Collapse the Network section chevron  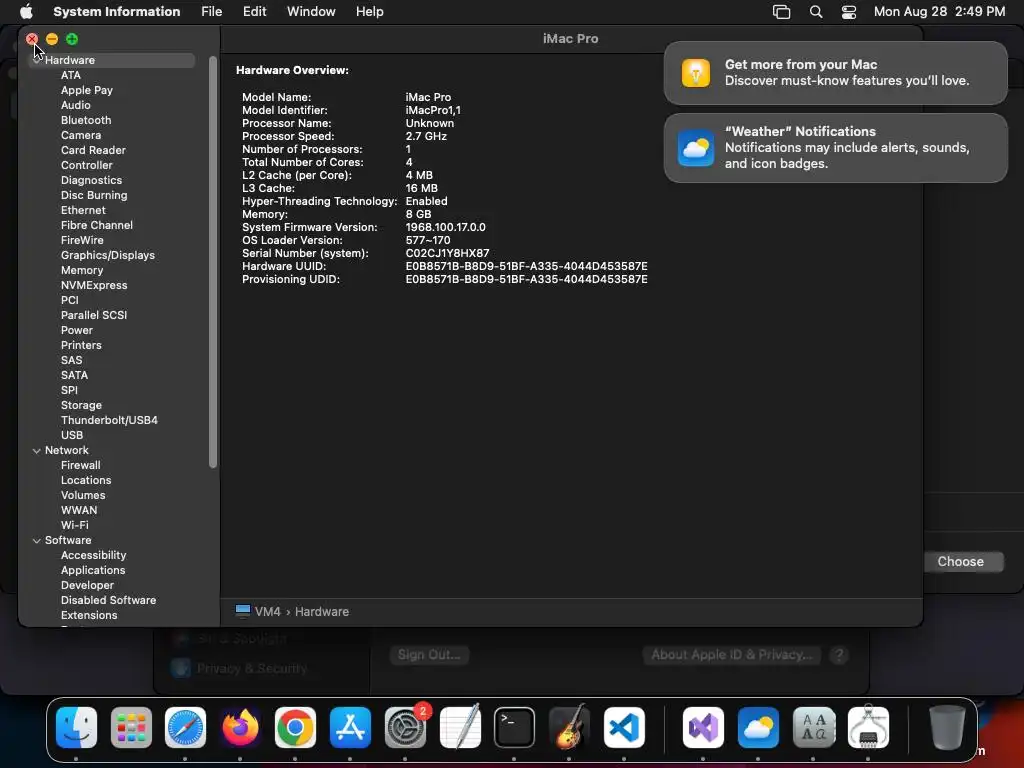coord(37,451)
